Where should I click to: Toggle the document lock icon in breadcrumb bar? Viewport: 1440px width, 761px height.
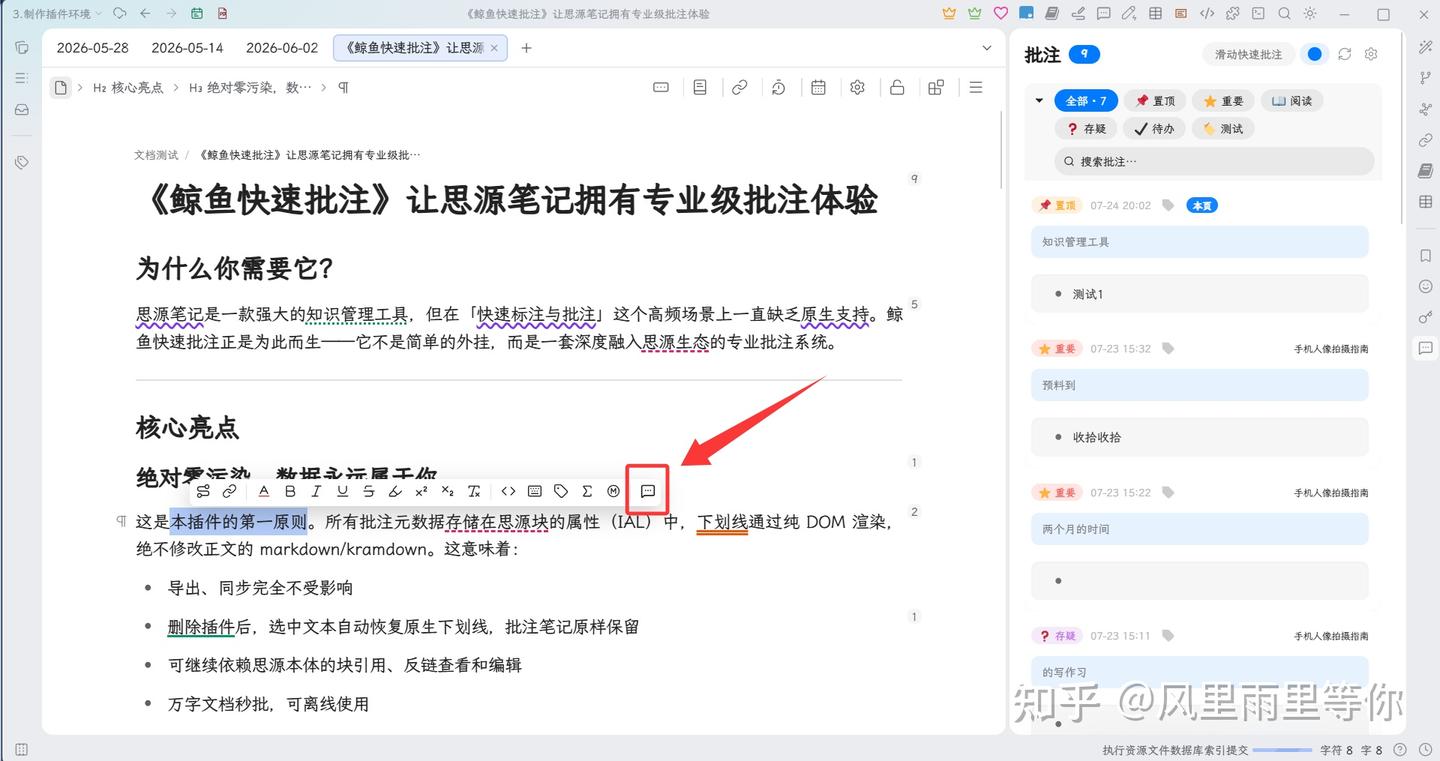click(x=897, y=88)
